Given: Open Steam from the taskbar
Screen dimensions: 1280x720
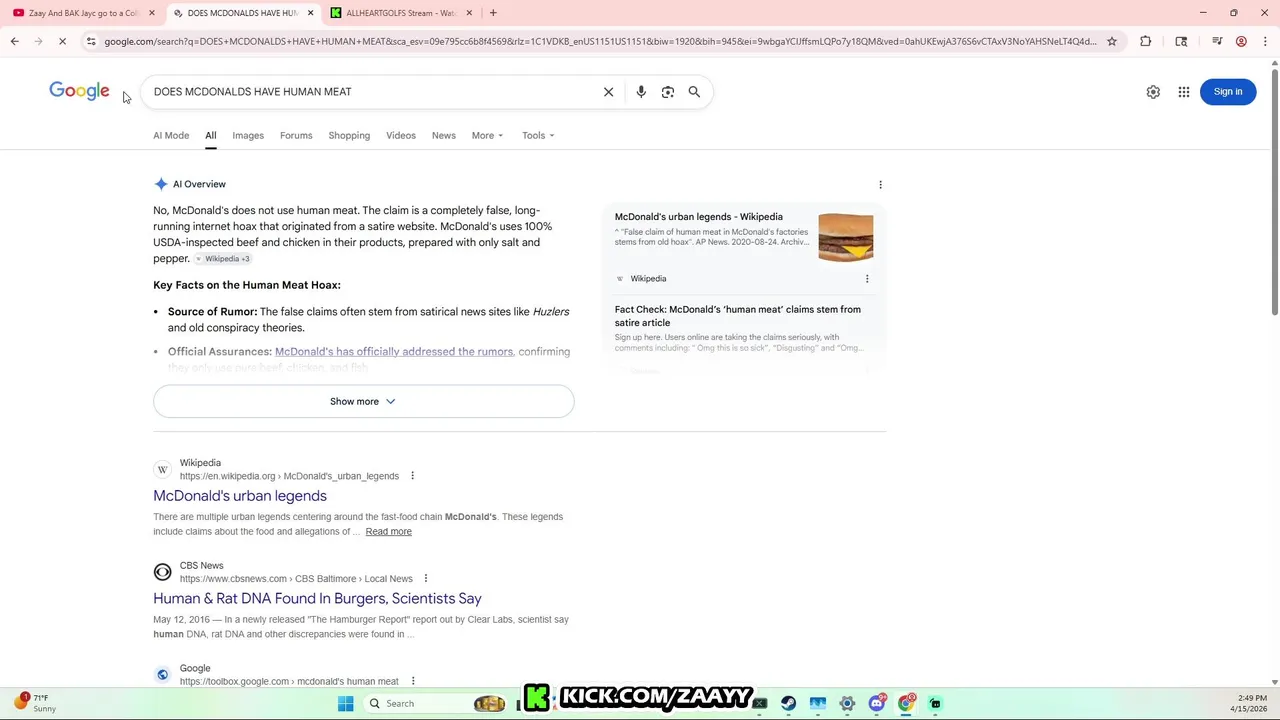Looking at the screenshot, I should (789, 704).
